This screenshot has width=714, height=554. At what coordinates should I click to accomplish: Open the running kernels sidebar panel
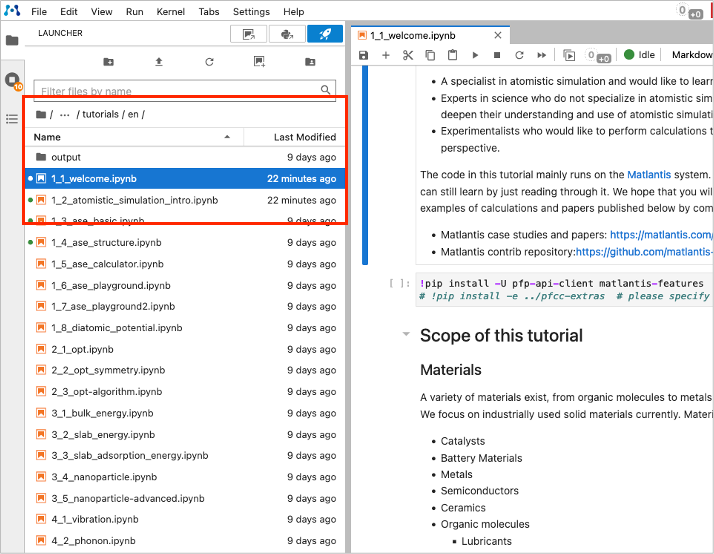point(12,80)
